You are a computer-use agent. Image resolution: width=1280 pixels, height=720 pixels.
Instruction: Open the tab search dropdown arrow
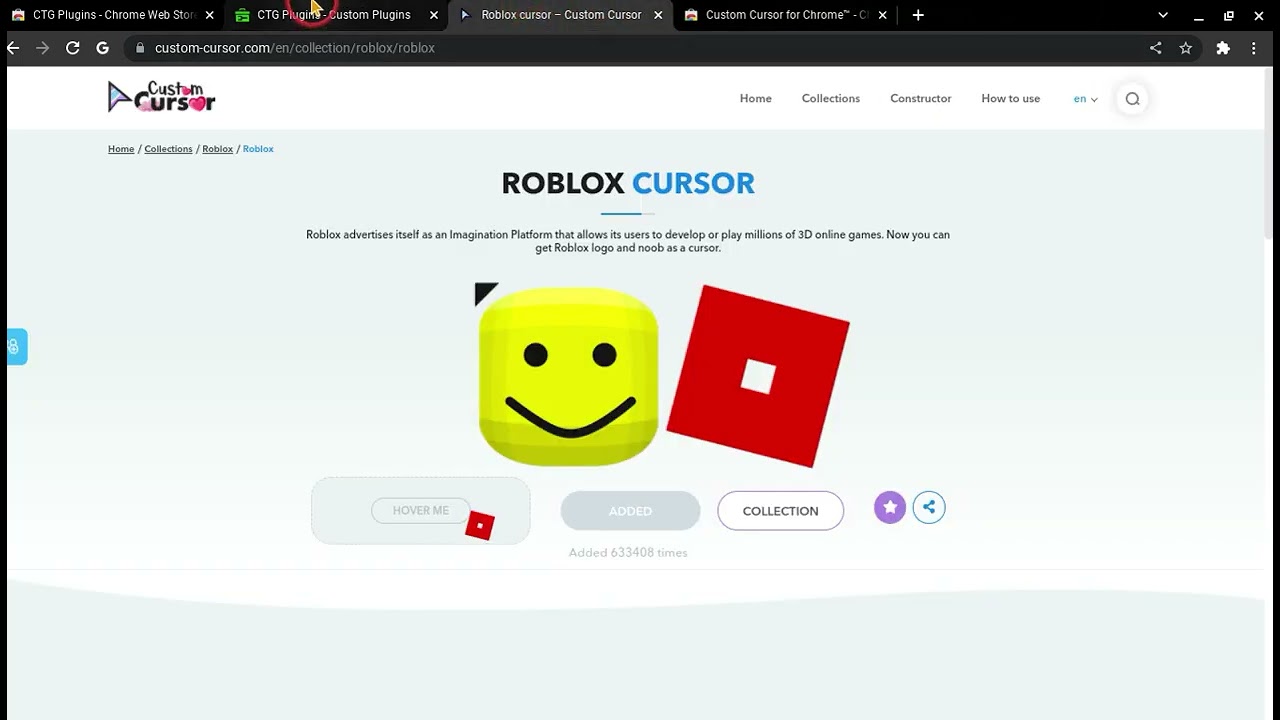(x=1163, y=15)
